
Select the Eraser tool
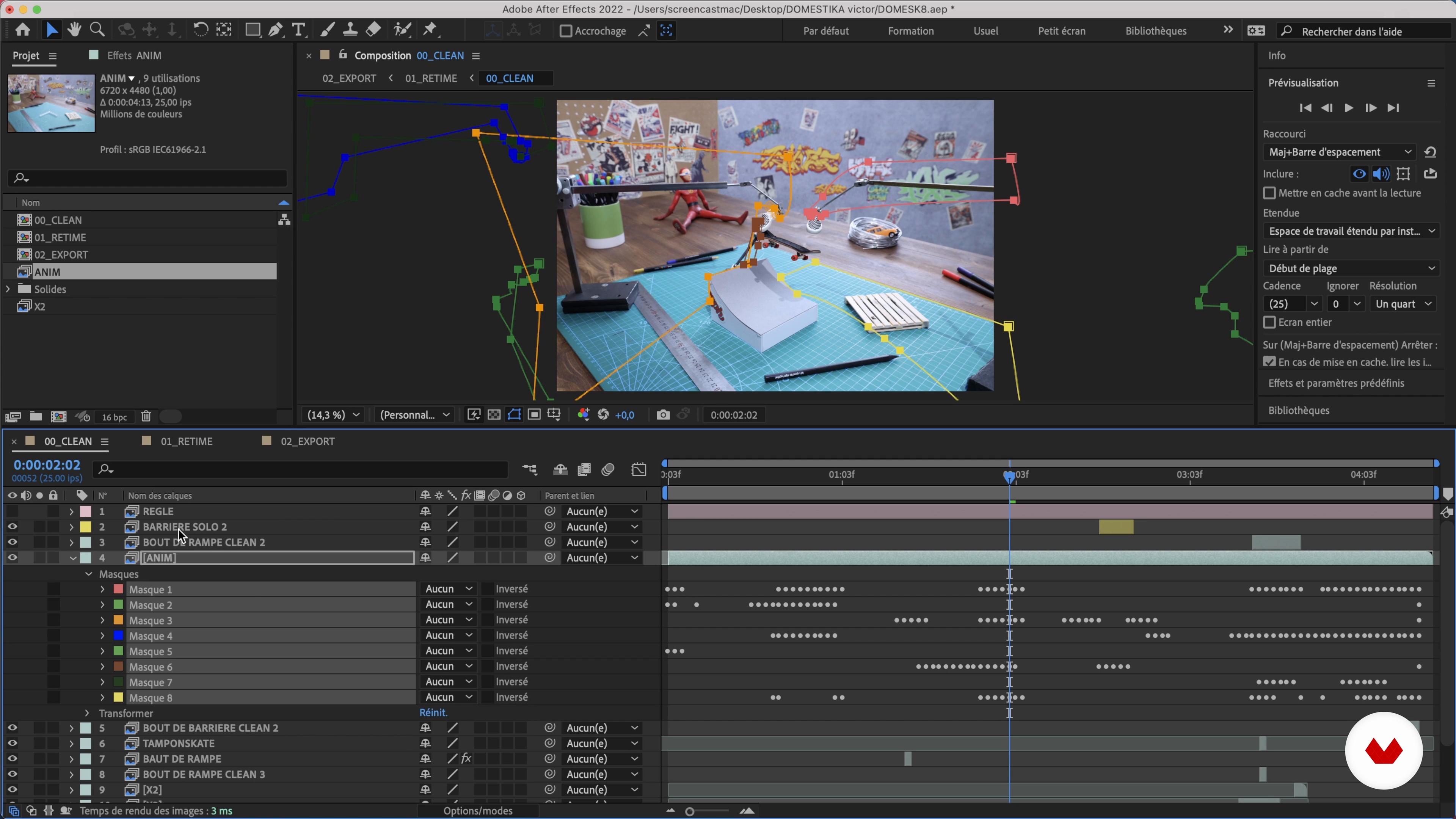tap(373, 30)
